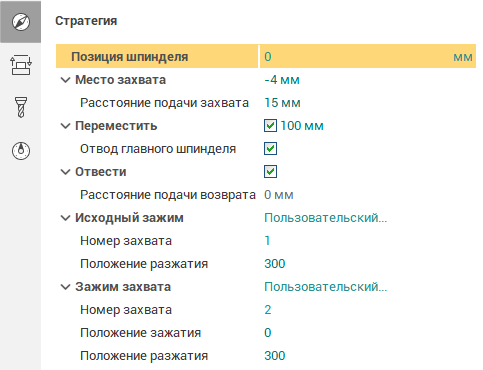Edit Зажим захвата Положение разжатия 300
The width and height of the screenshot is (483, 370).
pos(275,356)
